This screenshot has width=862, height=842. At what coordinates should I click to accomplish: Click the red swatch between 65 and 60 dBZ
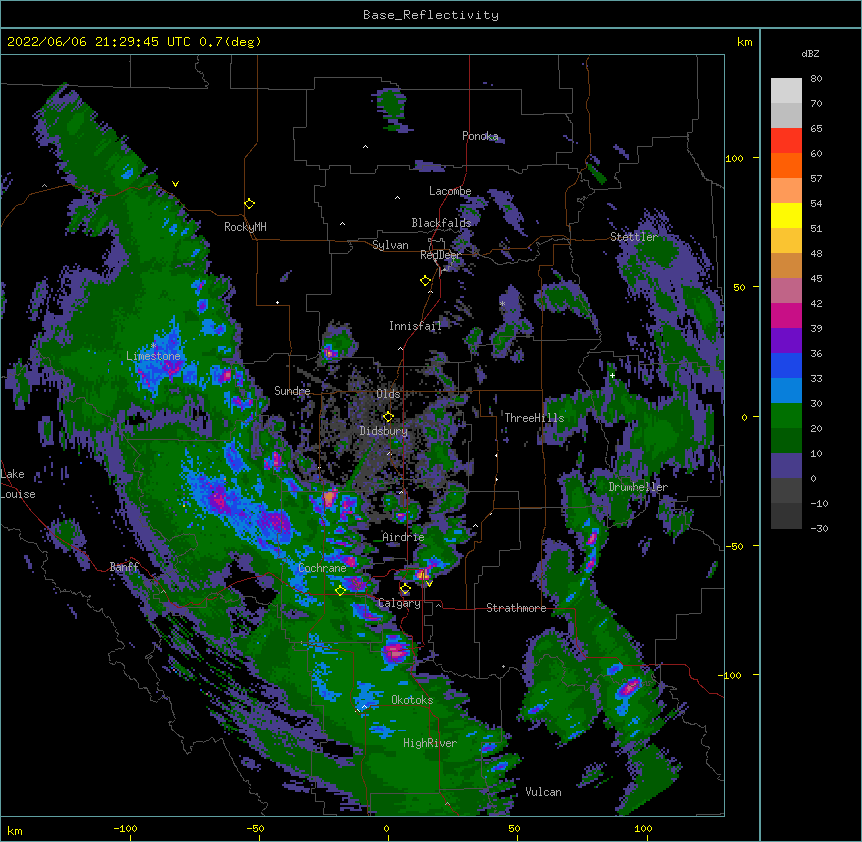coord(786,141)
